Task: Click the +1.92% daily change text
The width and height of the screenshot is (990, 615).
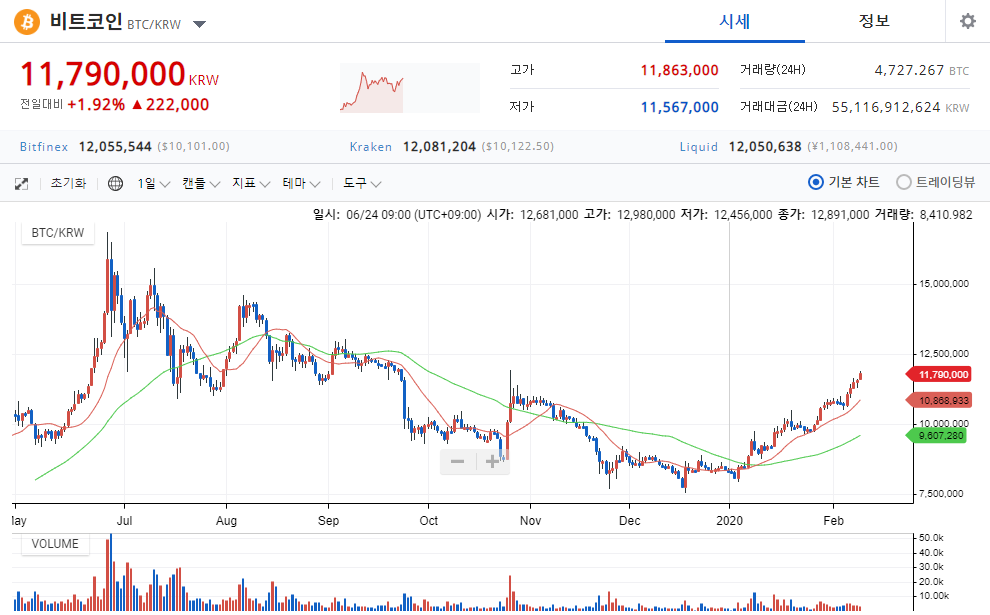Action: pos(96,104)
